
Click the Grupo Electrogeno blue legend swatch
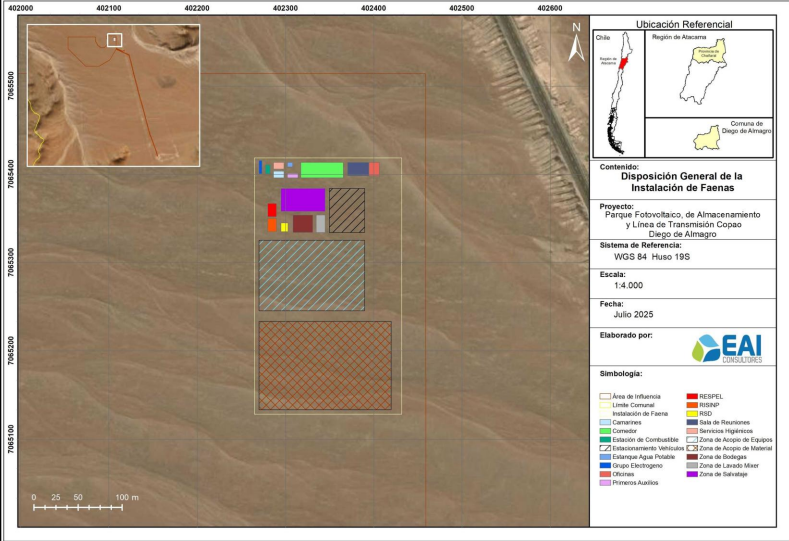coord(605,466)
